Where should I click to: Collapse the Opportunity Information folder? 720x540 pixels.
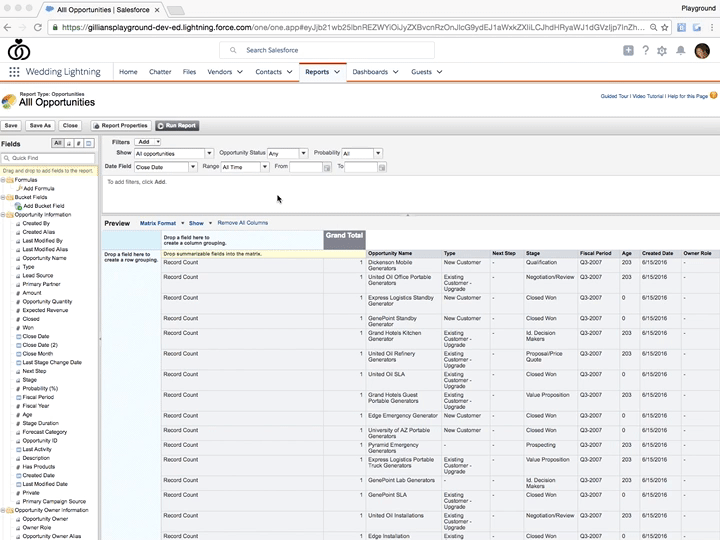pos(3,214)
